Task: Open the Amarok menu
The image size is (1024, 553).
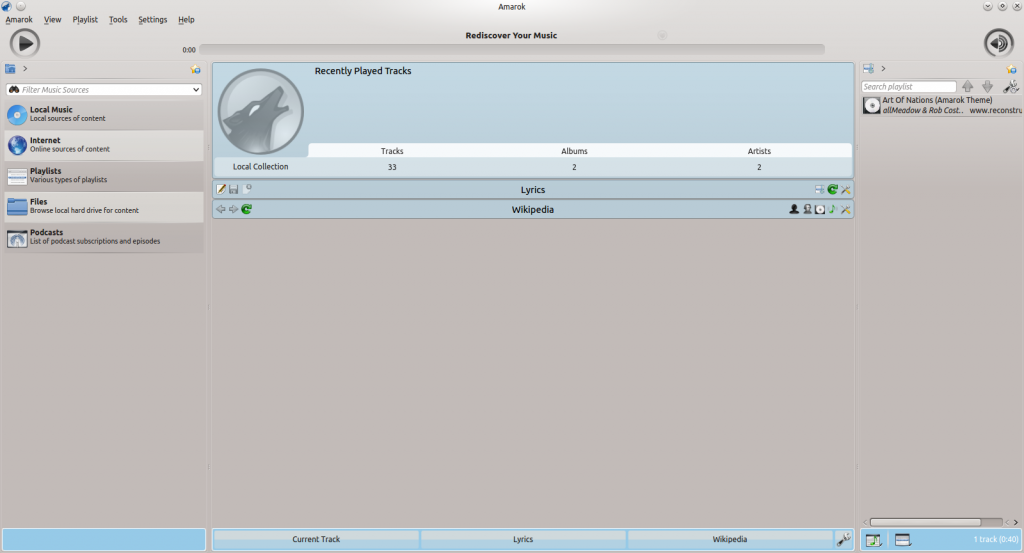Action: point(19,20)
